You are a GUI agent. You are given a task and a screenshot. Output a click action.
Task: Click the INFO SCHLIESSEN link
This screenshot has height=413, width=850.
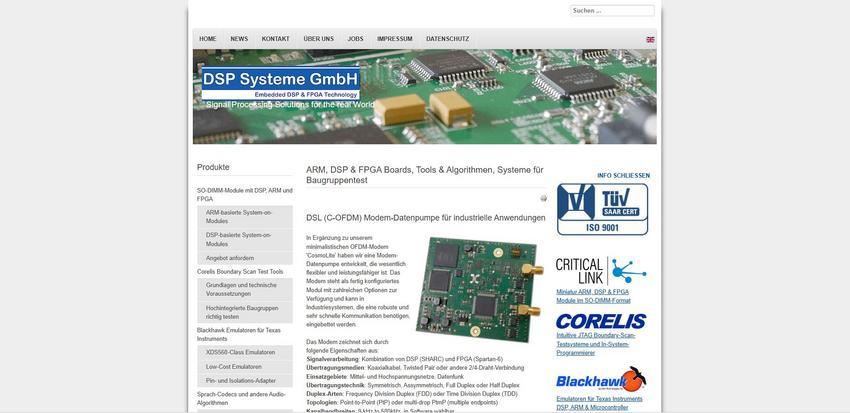(x=623, y=176)
